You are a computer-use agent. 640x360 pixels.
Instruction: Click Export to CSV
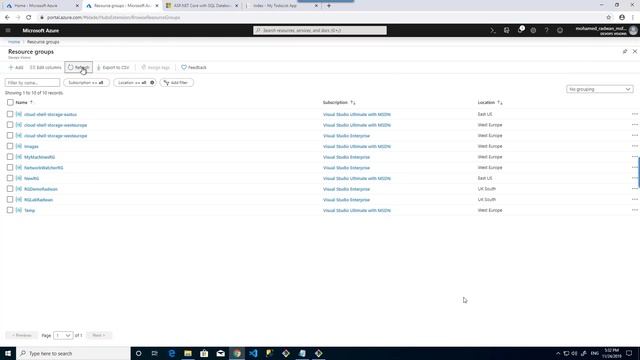point(113,67)
